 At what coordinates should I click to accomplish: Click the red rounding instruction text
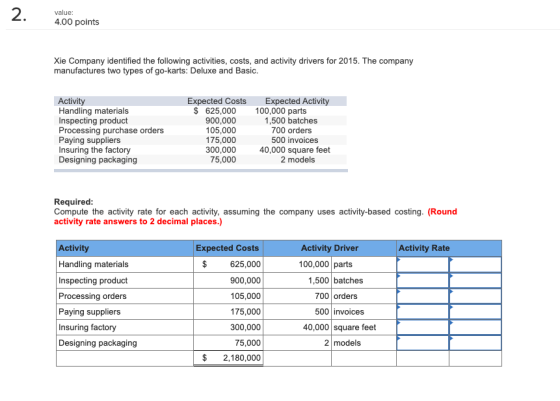(x=255, y=216)
